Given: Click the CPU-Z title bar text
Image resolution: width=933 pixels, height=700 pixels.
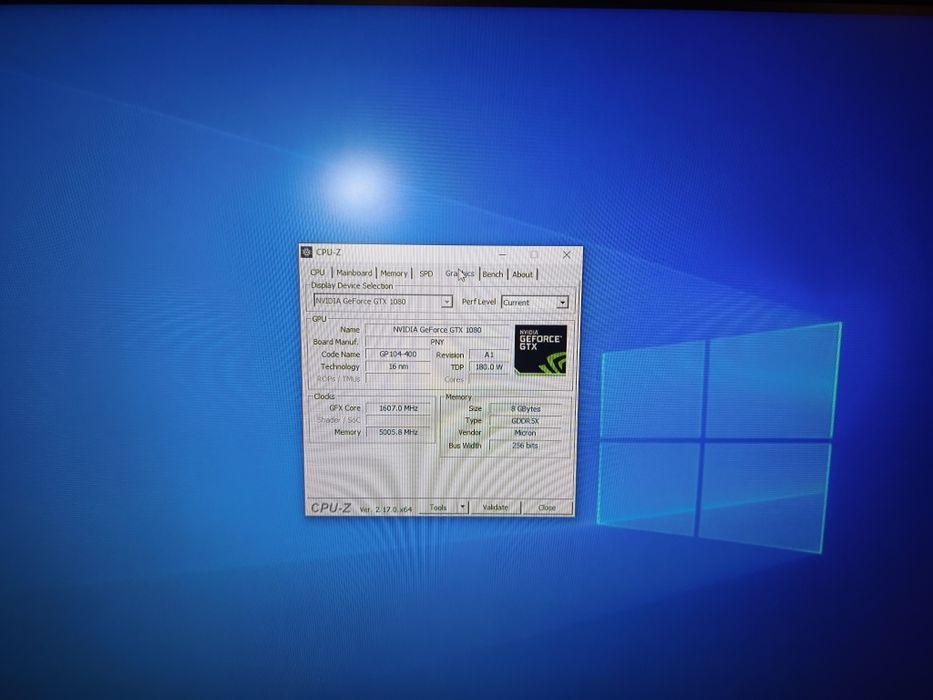Looking at the screenshot, I should (328, 252).
